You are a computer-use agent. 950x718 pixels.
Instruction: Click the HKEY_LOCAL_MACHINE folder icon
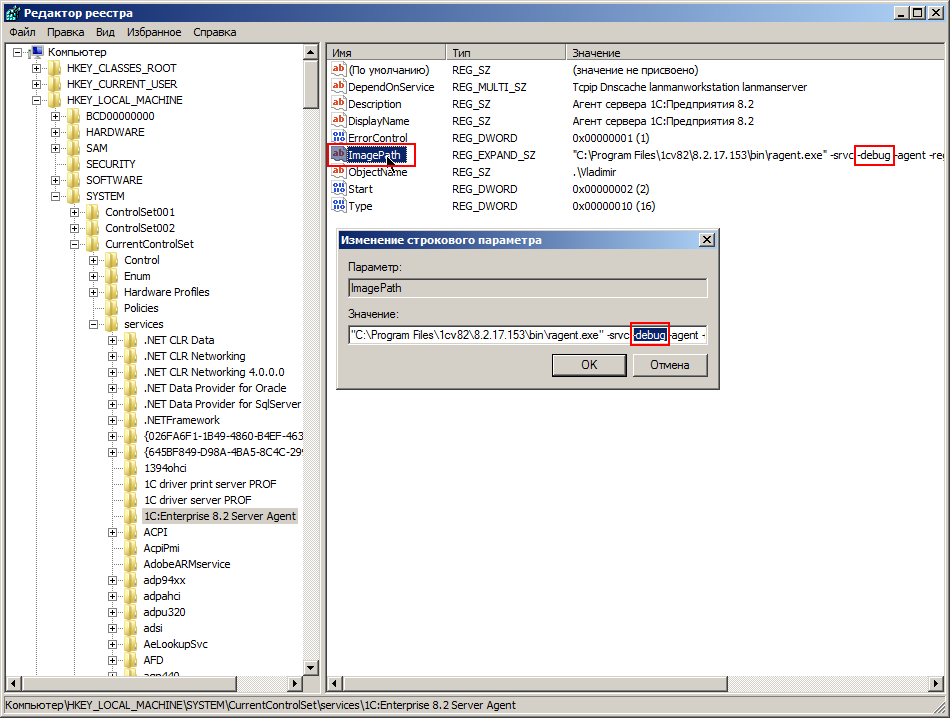point(55,100)
